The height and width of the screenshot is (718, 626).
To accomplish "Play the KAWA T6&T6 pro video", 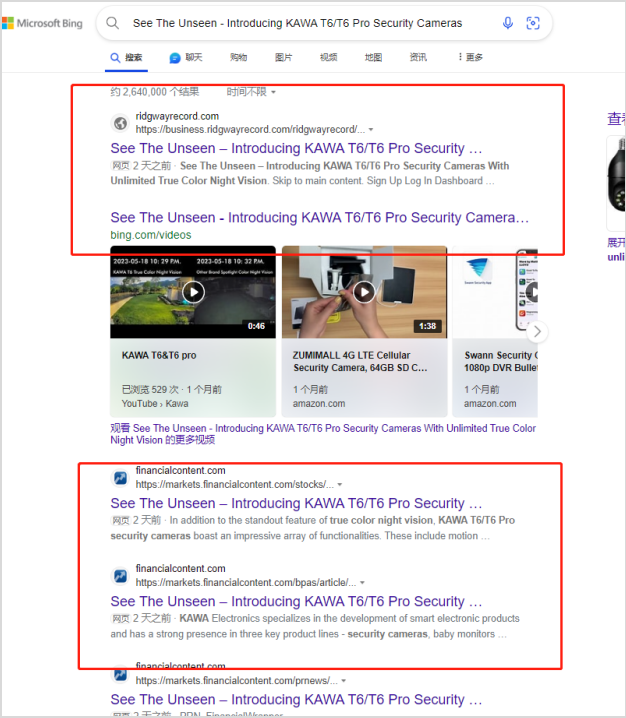I will click(x=193, y=292).
